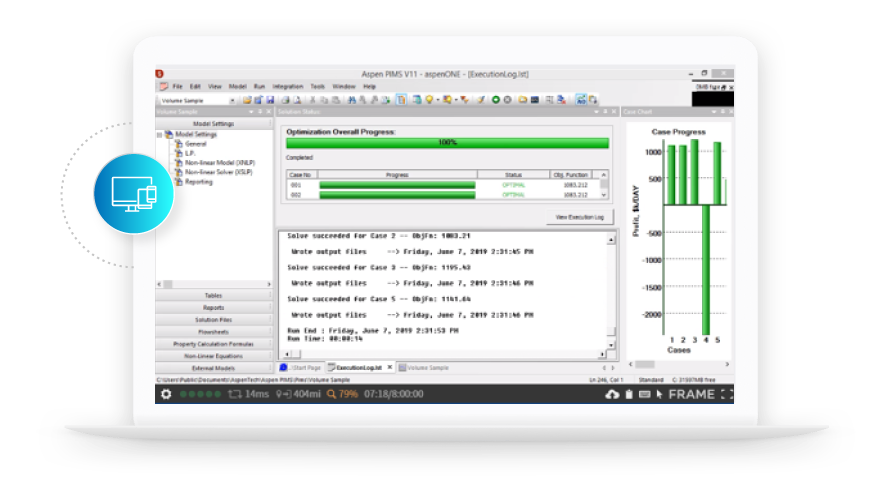Click the View Execution Log button
This screenshot has height=495, width=892.
coord(578,217)
